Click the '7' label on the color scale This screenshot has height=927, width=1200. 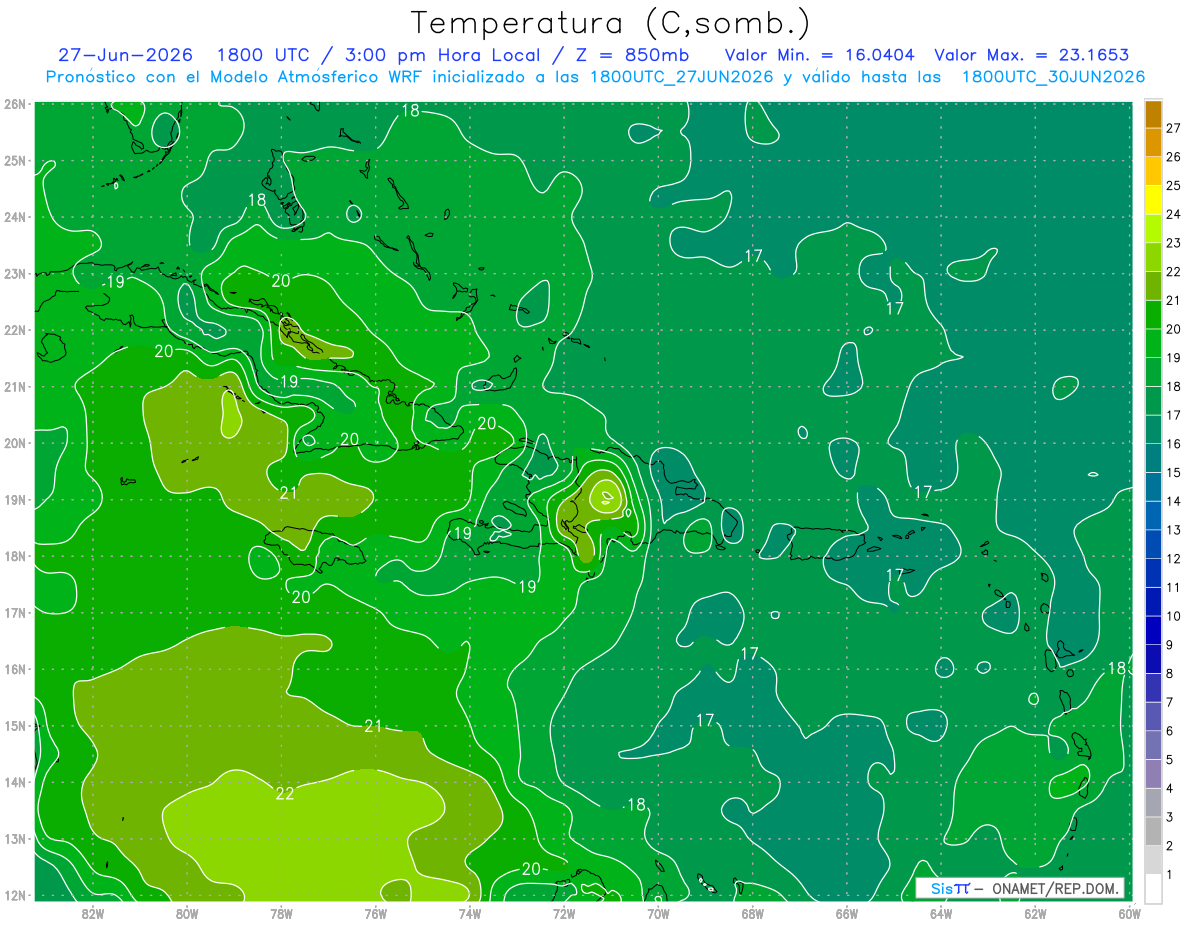click(1171, 702)
